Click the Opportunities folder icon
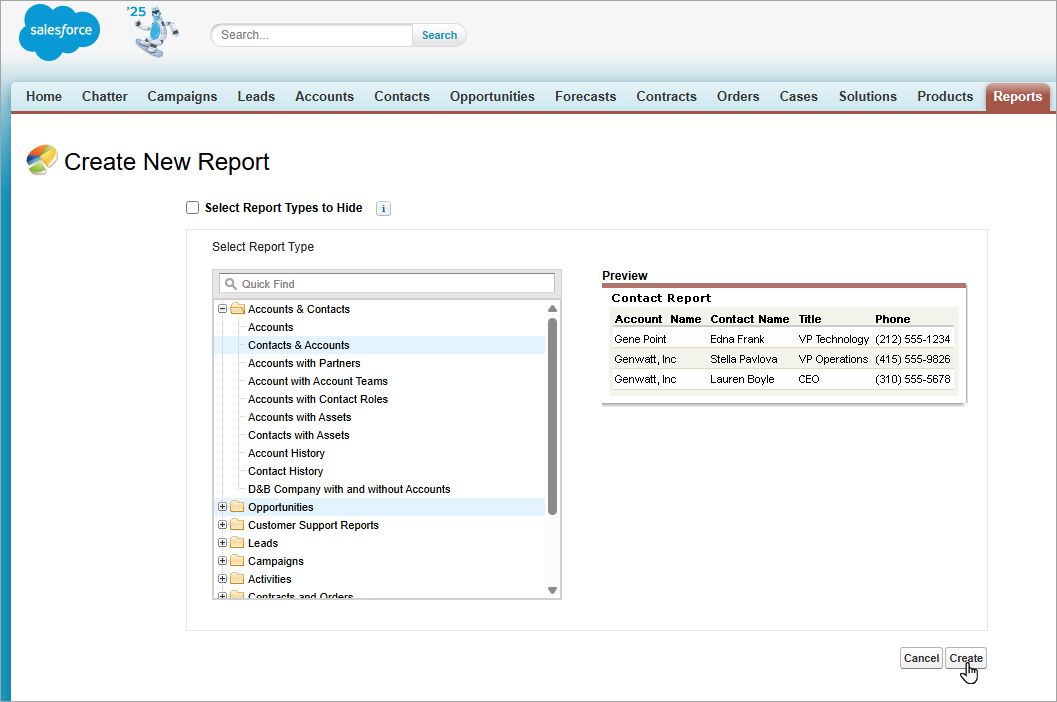 (x=237, y=507)
